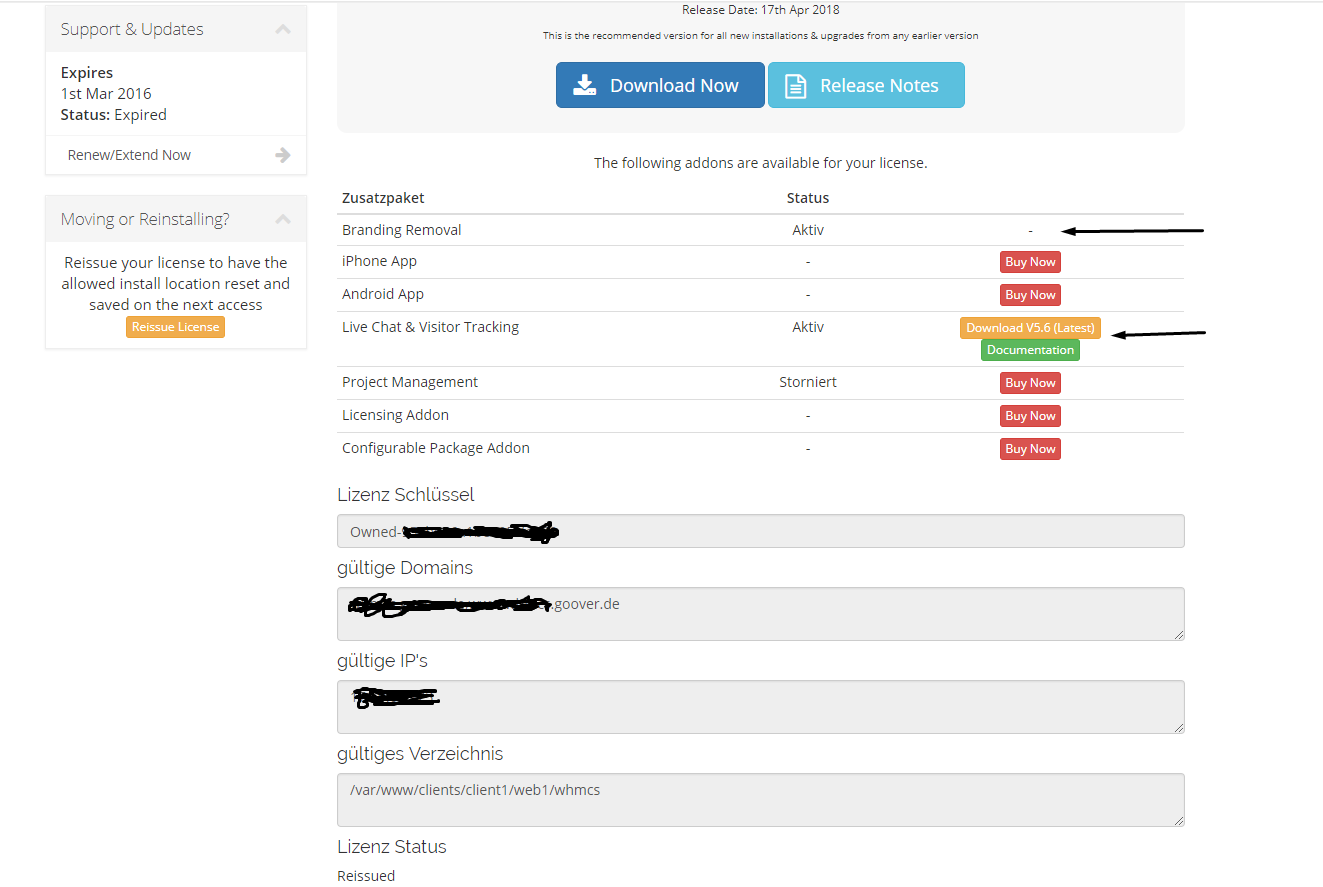1323x887 pixels.
Task: Buy the Licensing Addon
Action: click(1030, 416)
